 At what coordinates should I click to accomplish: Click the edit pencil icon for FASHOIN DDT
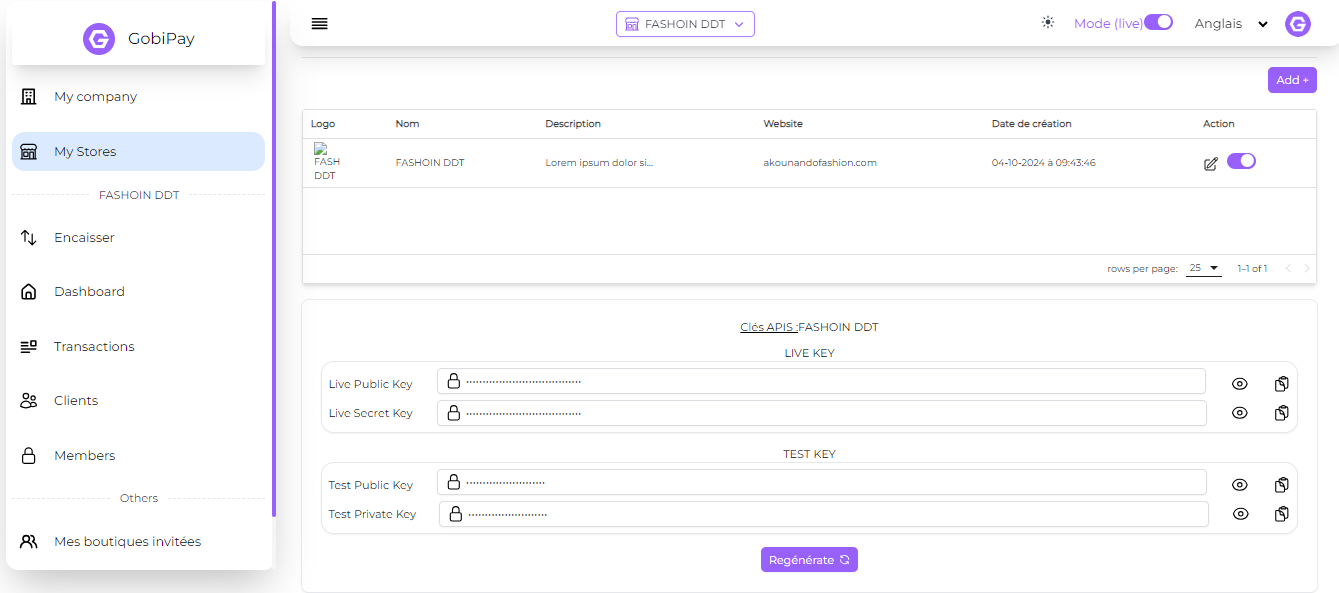(x=1211, y=164)
